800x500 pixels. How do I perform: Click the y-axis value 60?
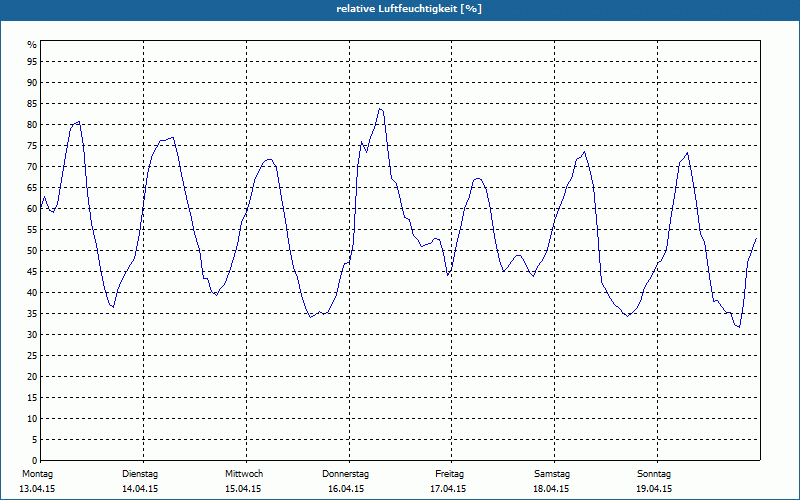[32, 209]
